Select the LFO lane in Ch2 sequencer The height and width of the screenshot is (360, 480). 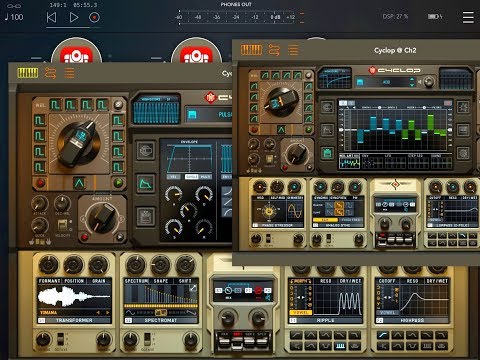pos(396,162)
